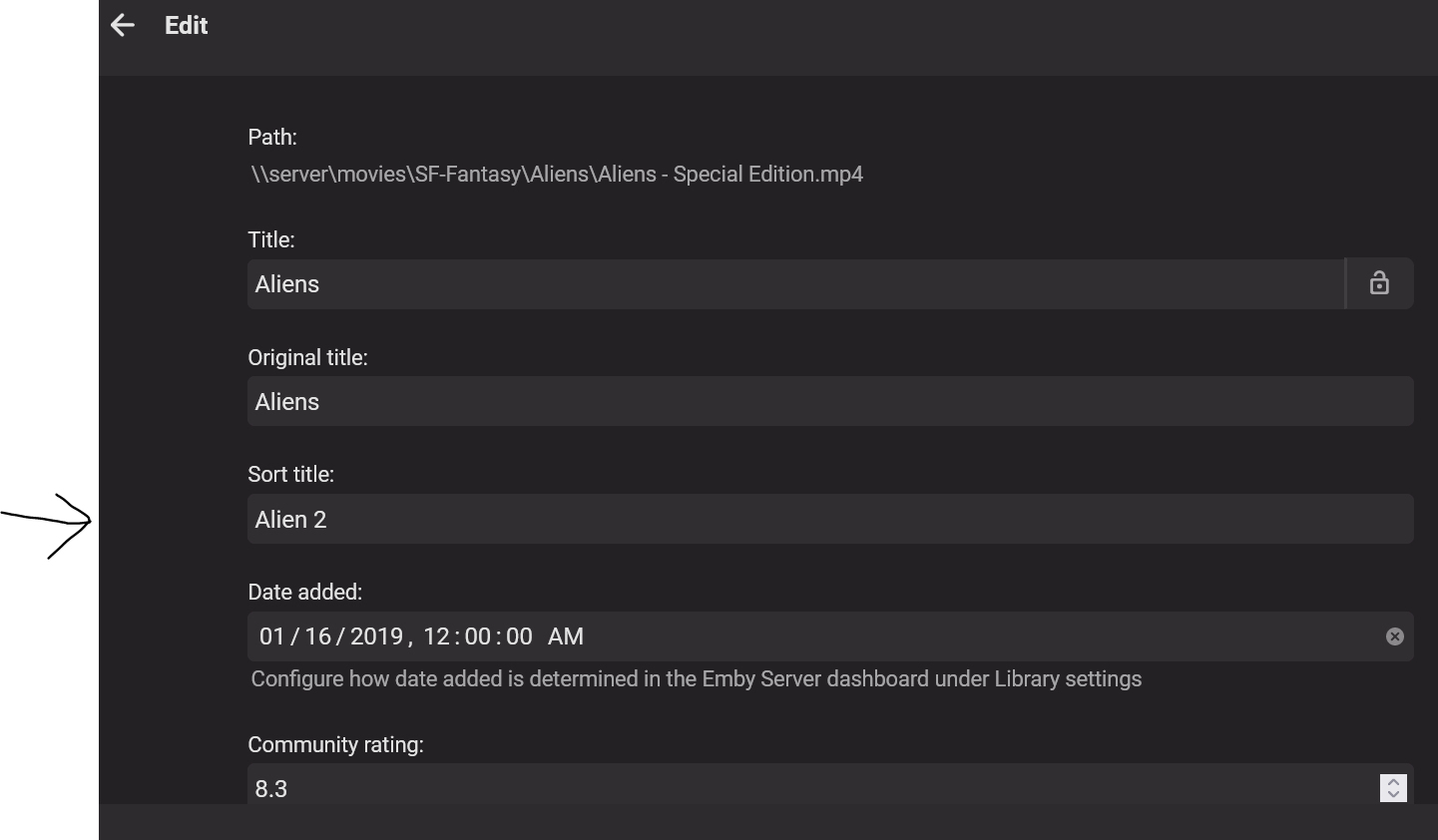Click the file path text for Aliens
The image size is (1438, 840).
(556, 174)
